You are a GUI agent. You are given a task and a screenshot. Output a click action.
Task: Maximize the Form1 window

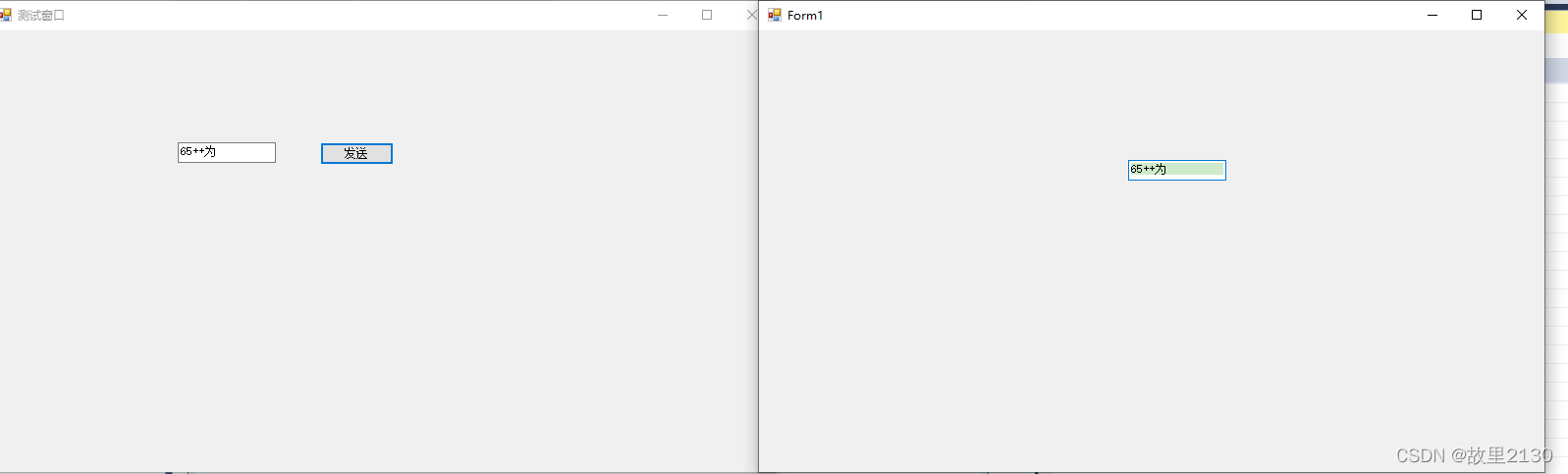pyautogui.click(x=1477, y=15)
